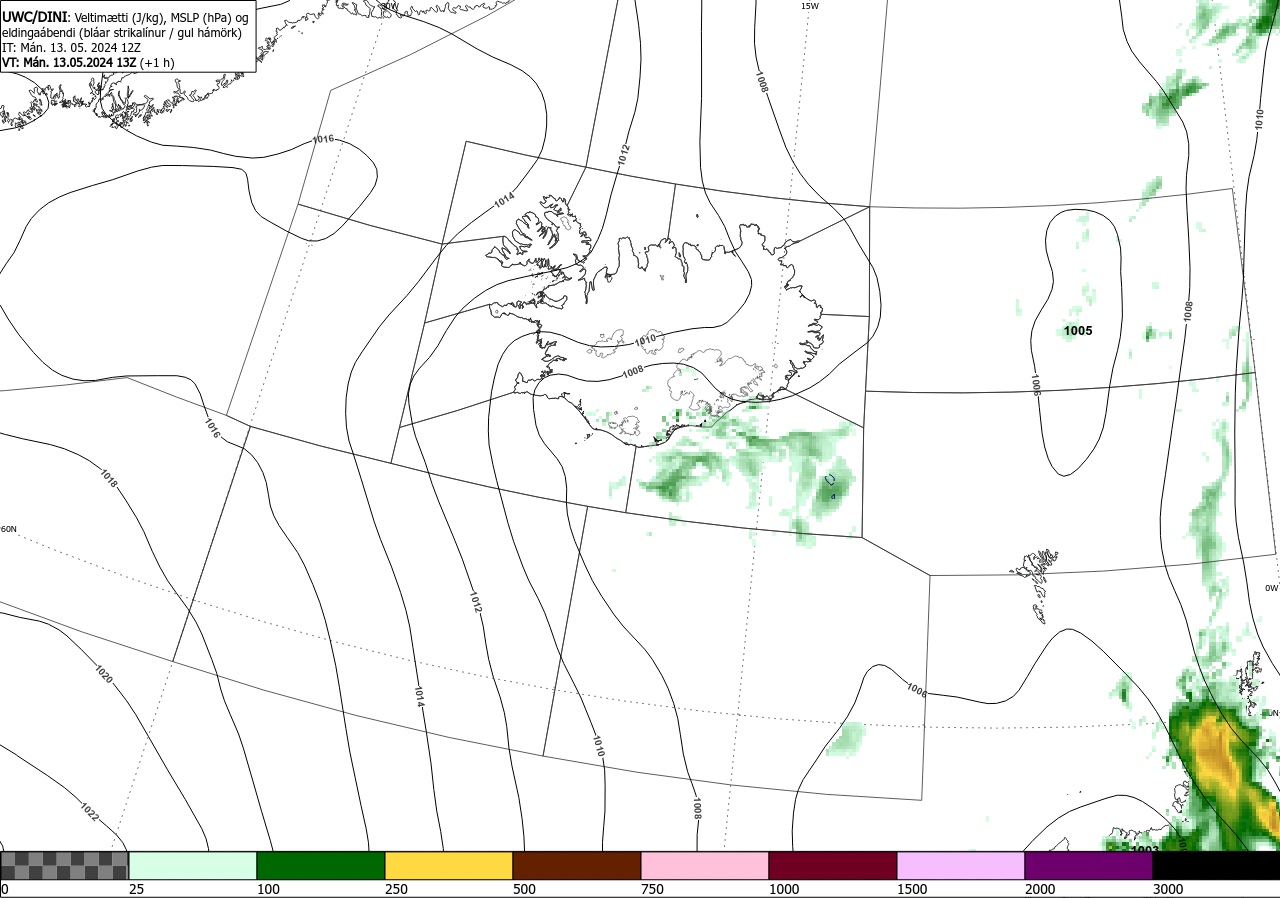
Task: Click the legend value 500
Action: click(524, 889)
